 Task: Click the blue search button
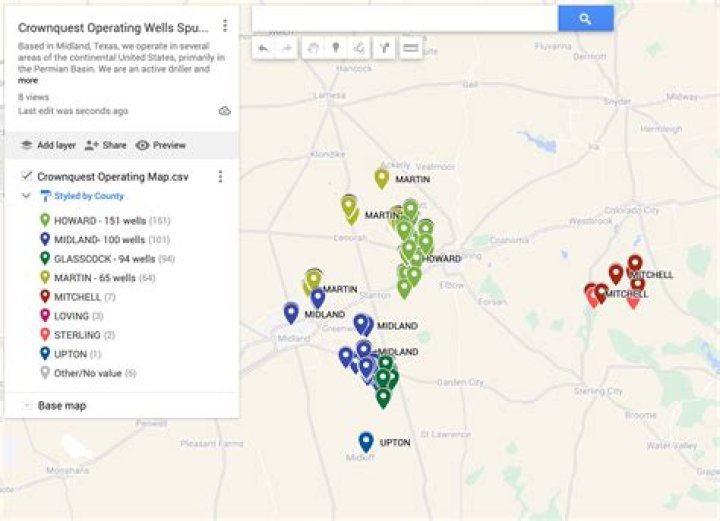(x=585, y=19)
